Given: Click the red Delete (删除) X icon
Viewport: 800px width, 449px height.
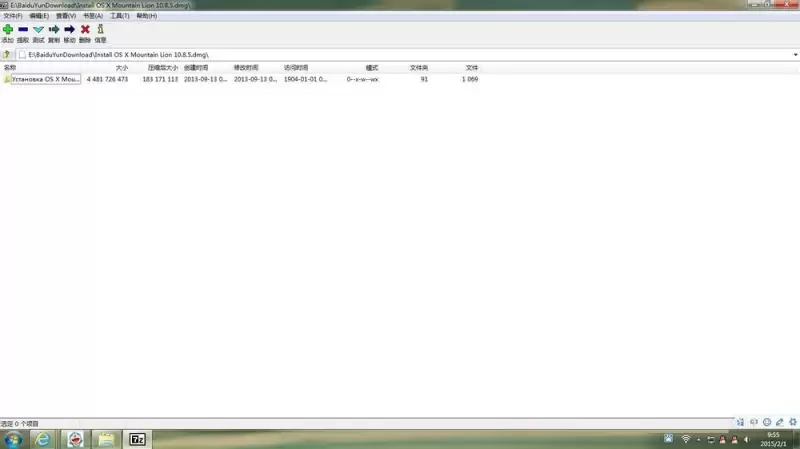Looking at the screenshot, I should 85,30.
